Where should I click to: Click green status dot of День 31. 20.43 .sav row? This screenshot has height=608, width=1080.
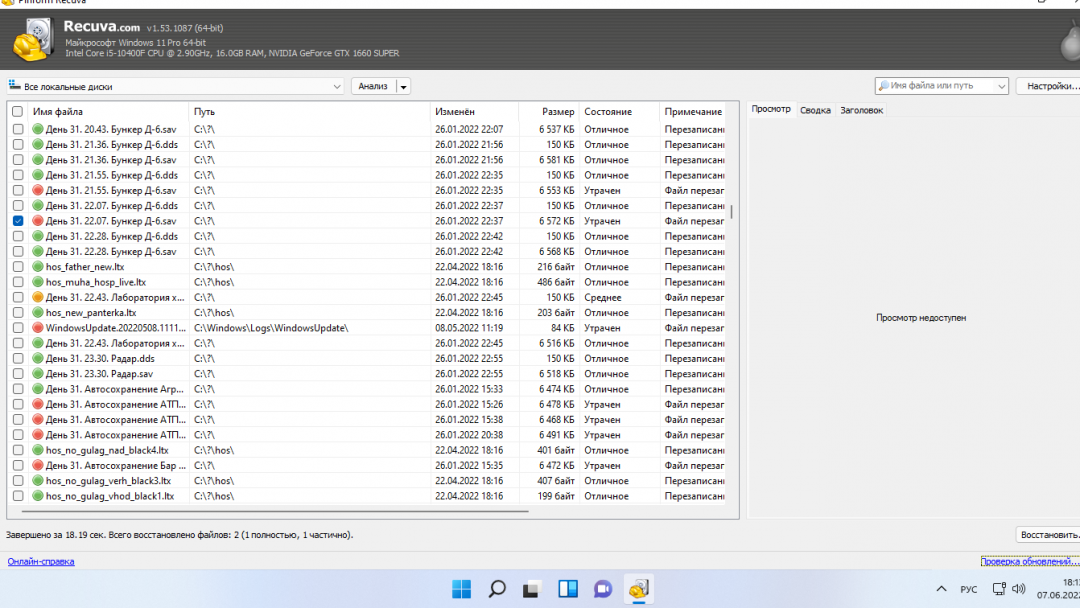click(x=38, y=129)
